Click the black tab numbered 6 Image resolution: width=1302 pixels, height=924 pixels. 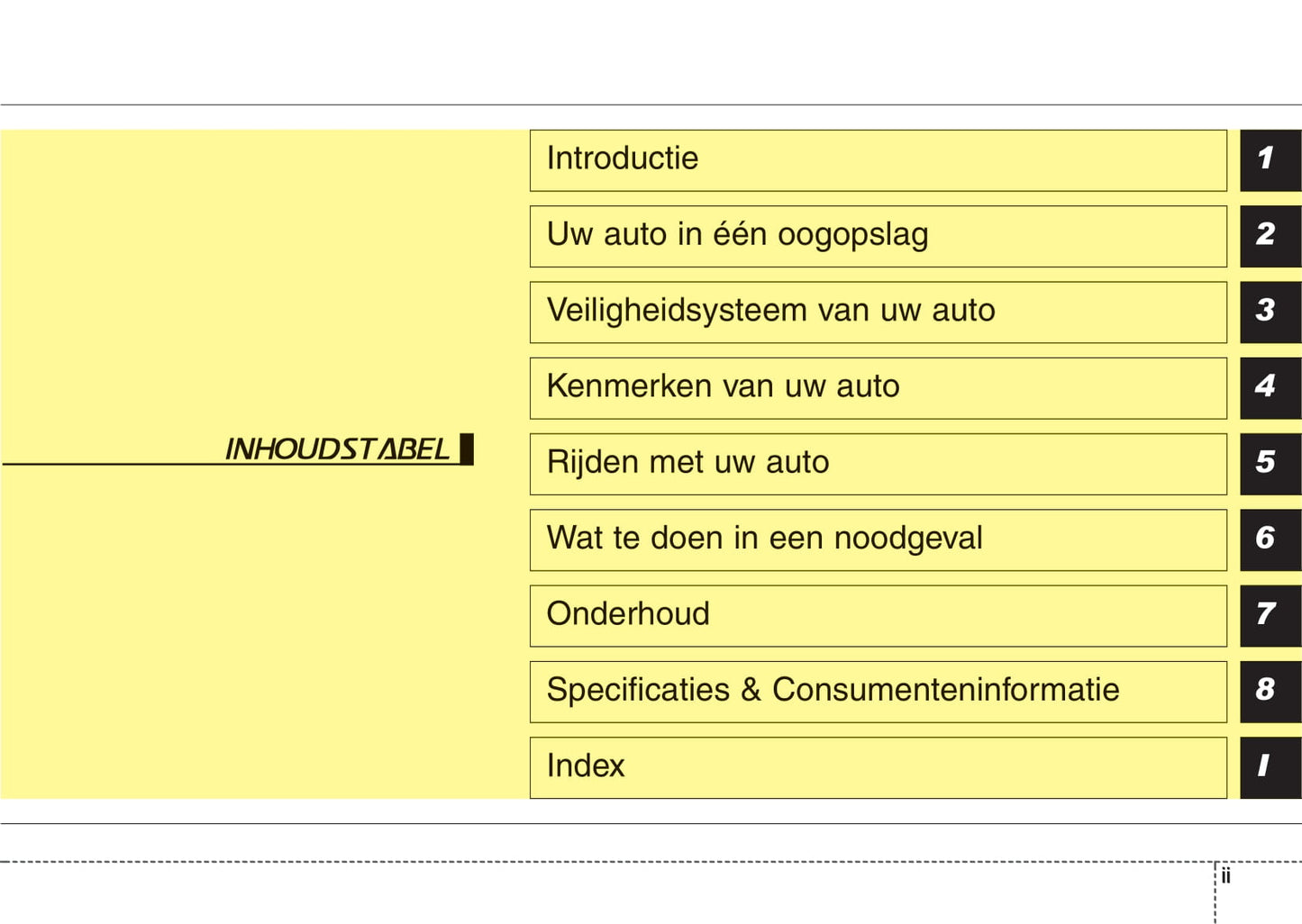tap(1270, 539)
